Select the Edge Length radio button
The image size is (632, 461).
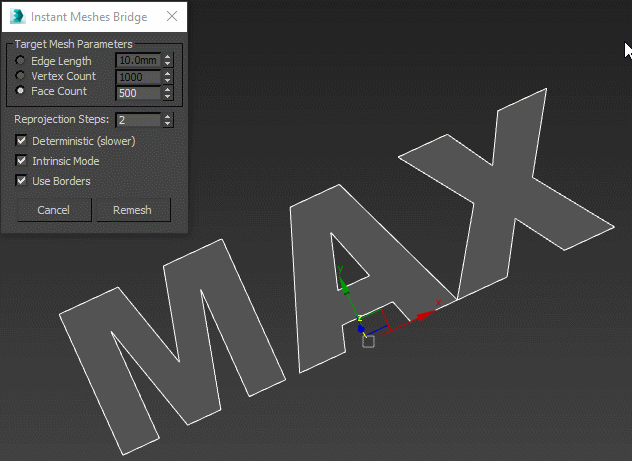[x=20, y=61]
